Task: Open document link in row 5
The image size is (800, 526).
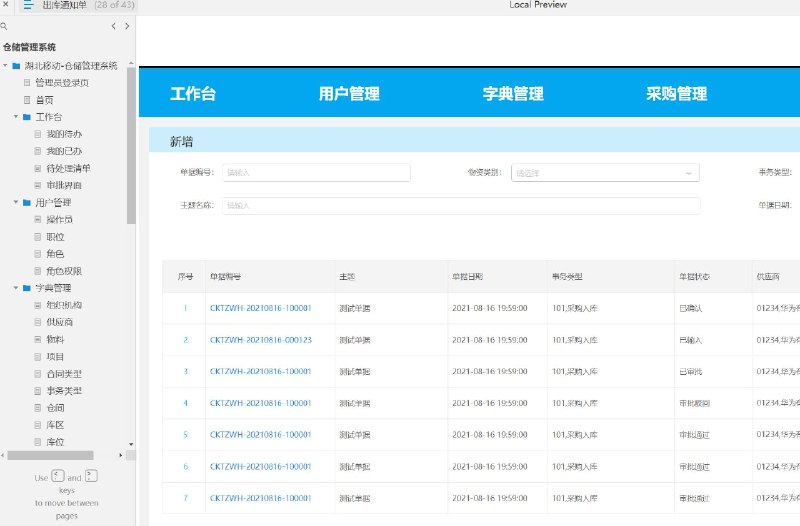Action: 261,435
